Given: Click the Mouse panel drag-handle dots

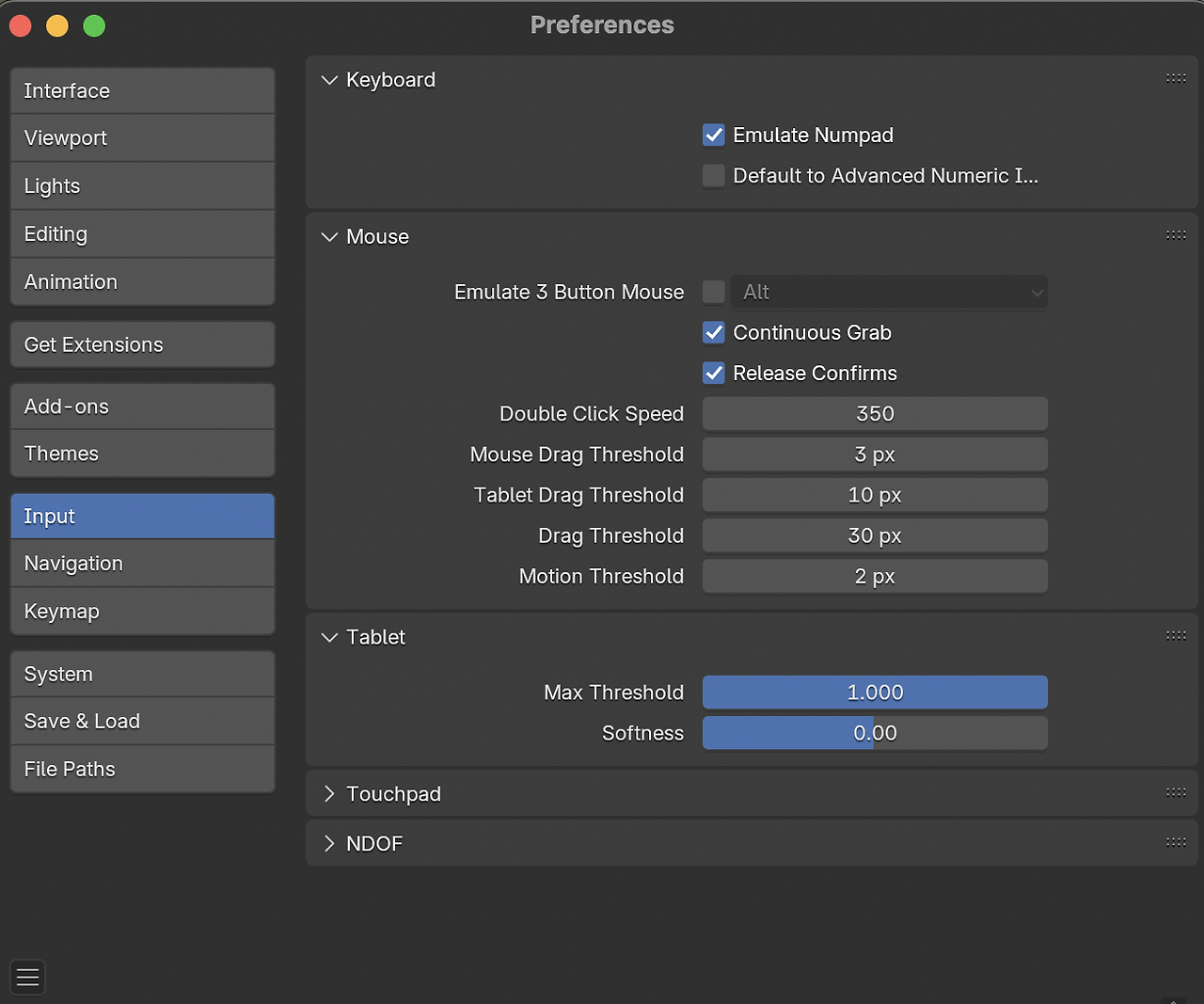Looking at the screenshot, I should click(x=1176, y=235).
